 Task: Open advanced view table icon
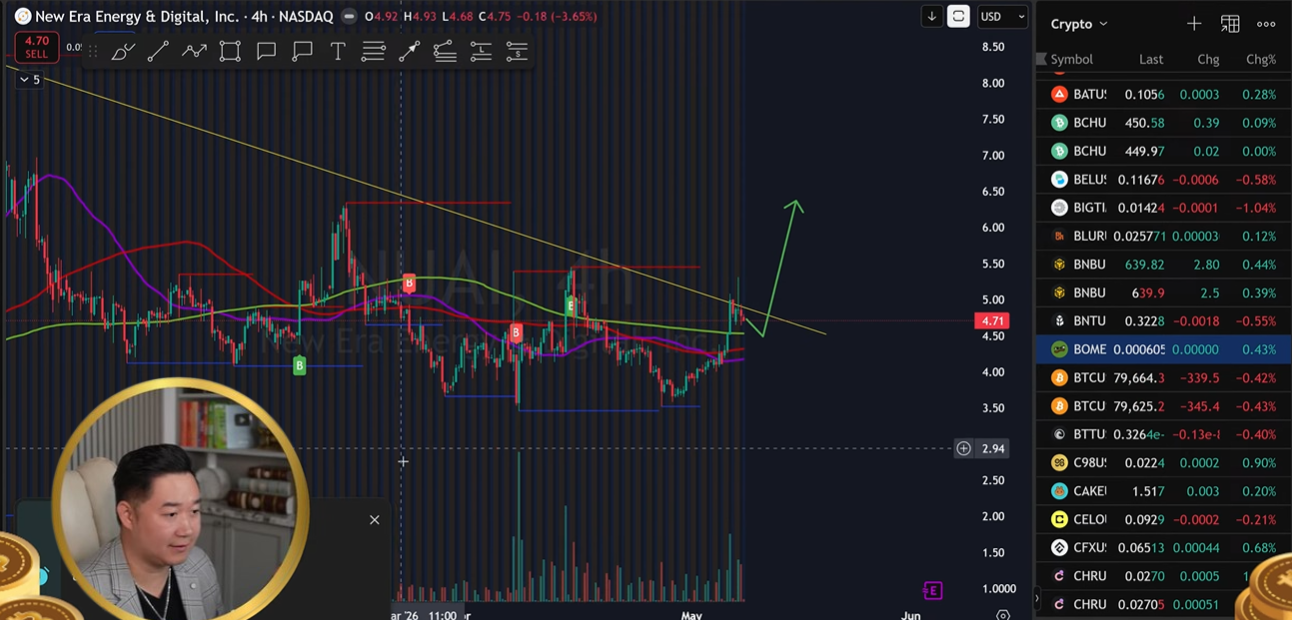tap(1230, 23)
